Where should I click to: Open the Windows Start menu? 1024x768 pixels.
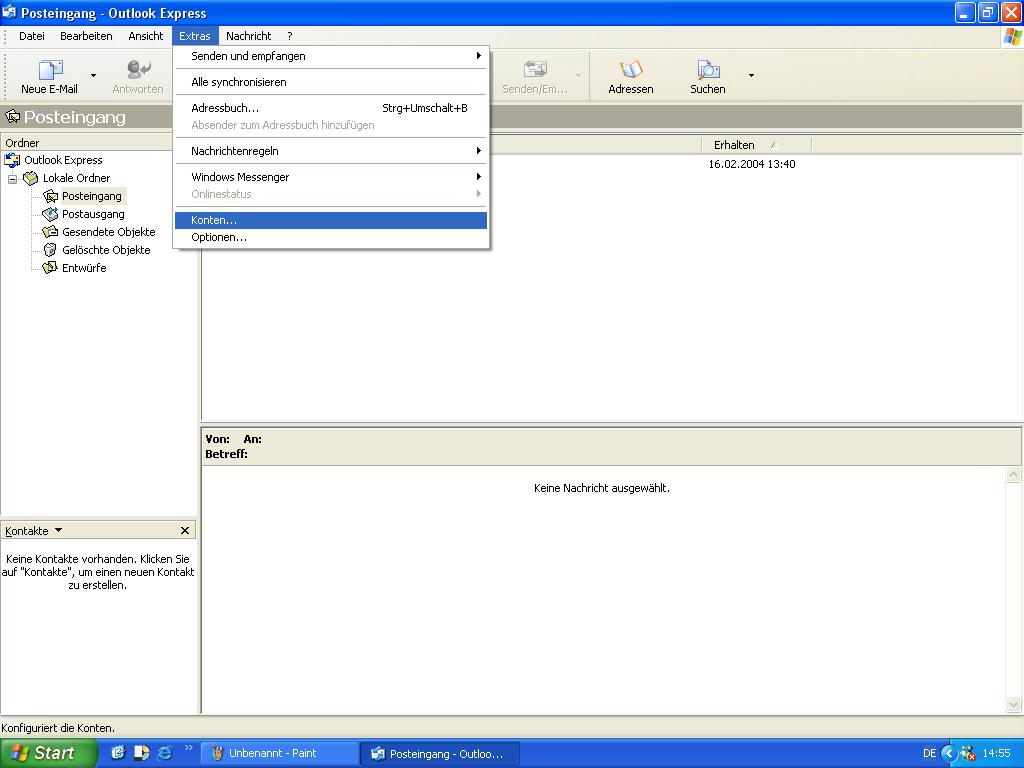(x=48, y=753)
